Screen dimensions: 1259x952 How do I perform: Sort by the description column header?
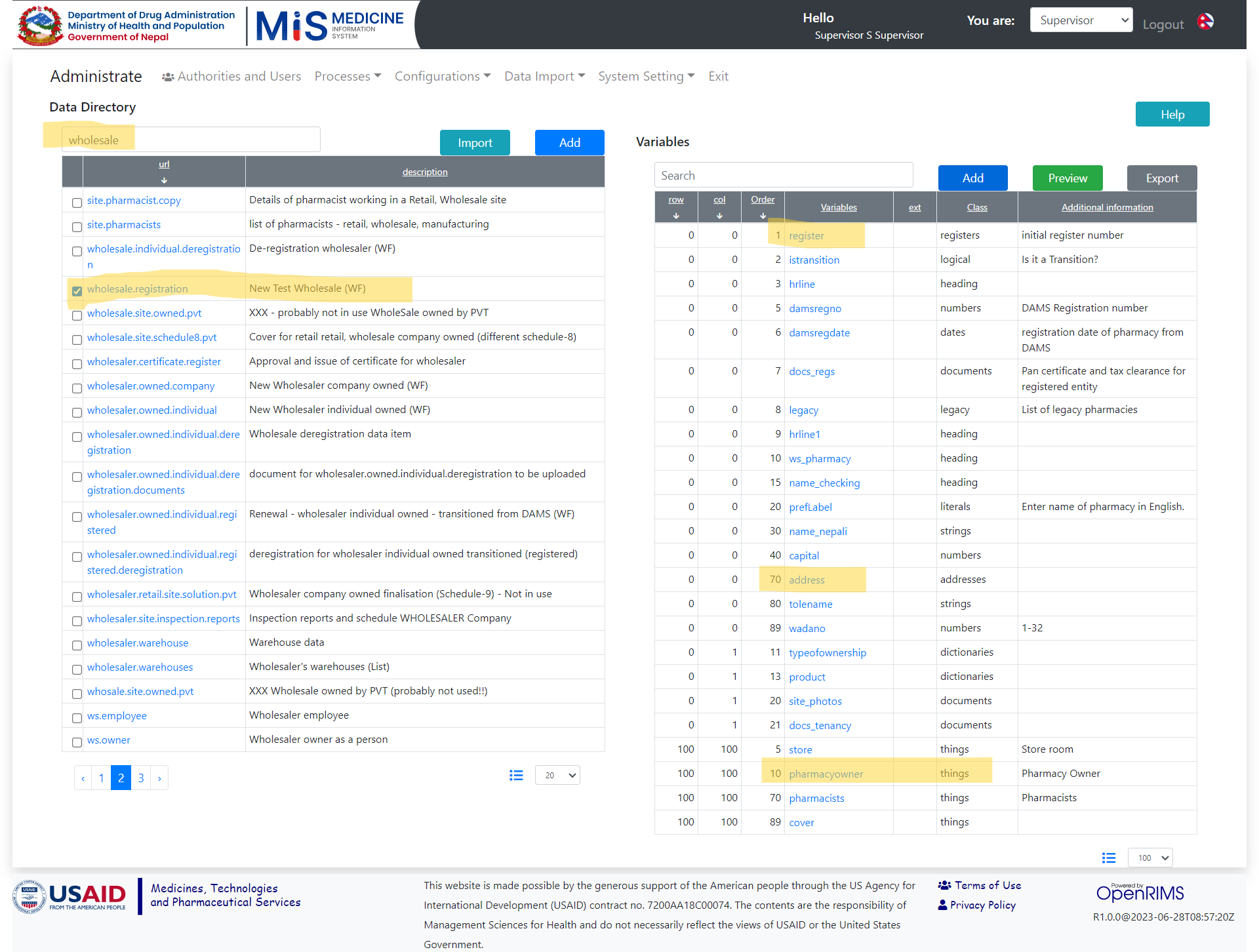[x=425, y=172]
